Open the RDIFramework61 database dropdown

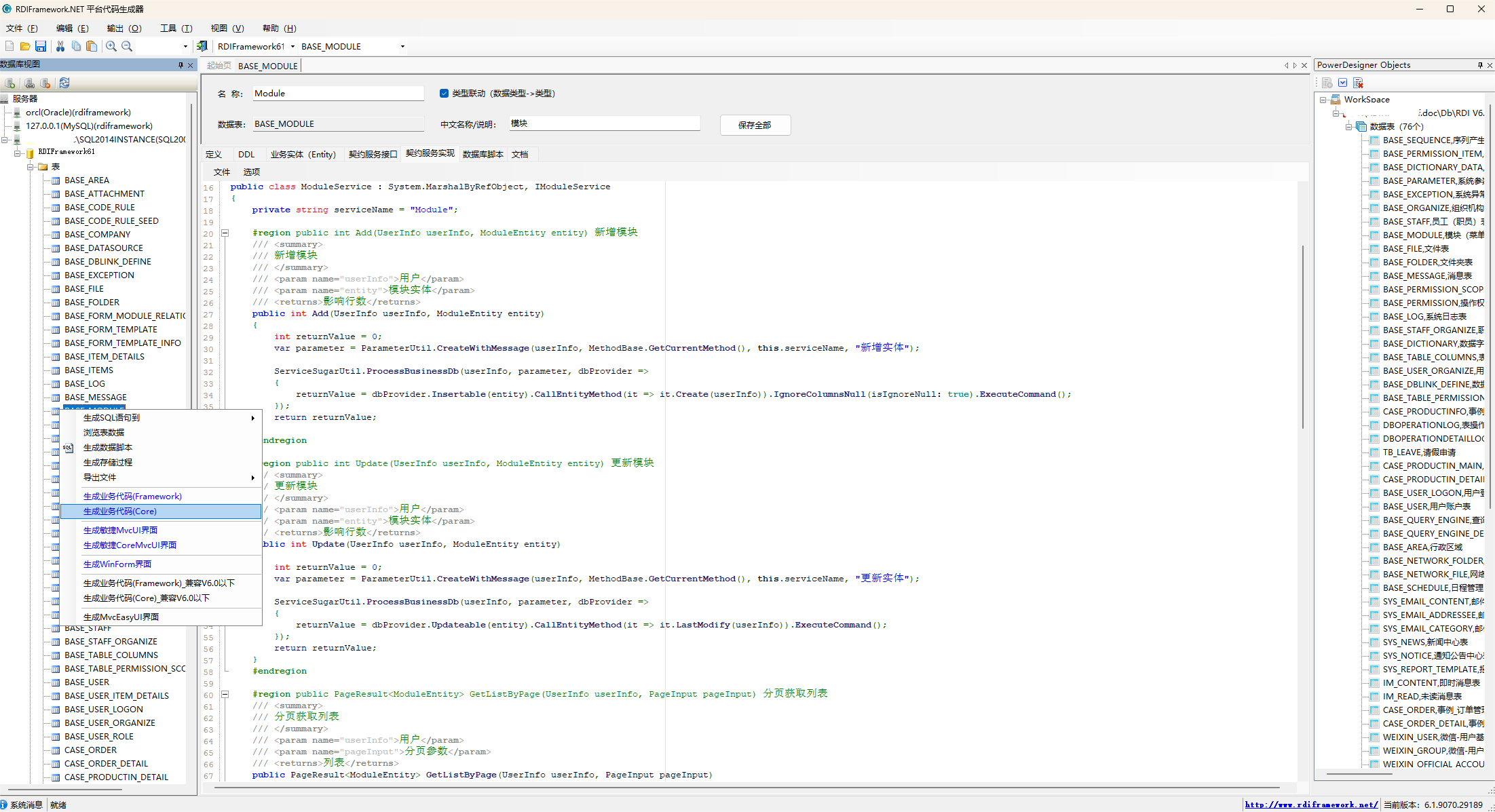292,46
